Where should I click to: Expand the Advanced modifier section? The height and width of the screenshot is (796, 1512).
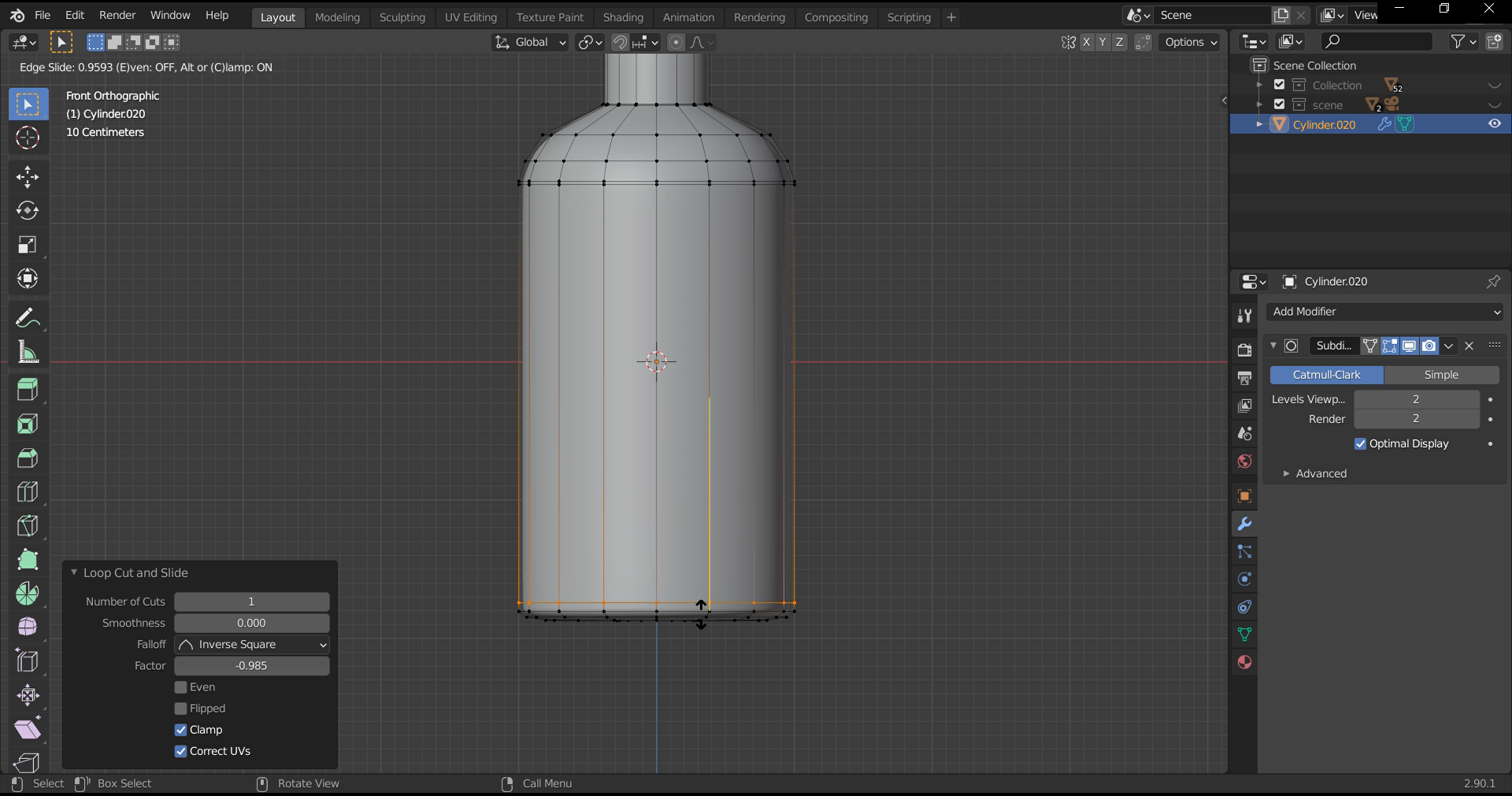1287,474
